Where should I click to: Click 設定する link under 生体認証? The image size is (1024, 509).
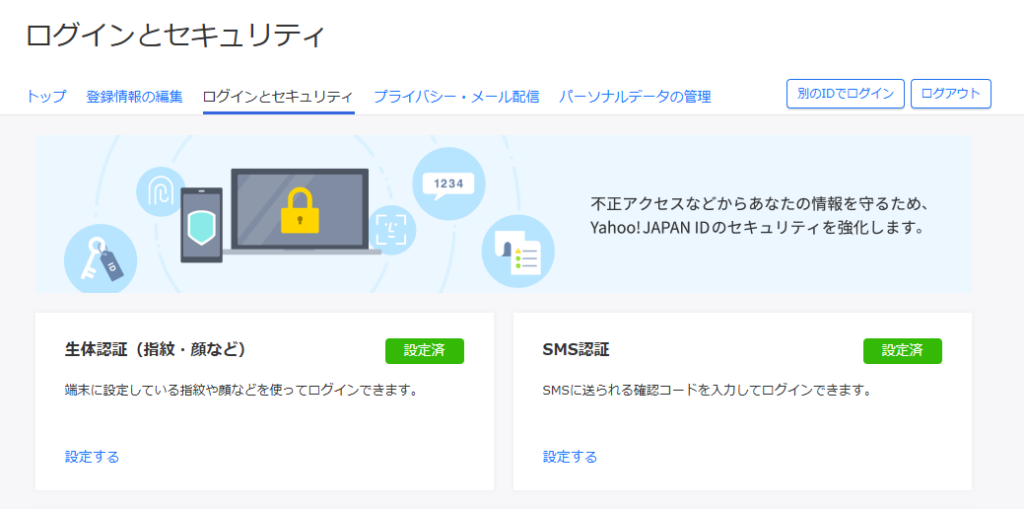click(92, 457)
